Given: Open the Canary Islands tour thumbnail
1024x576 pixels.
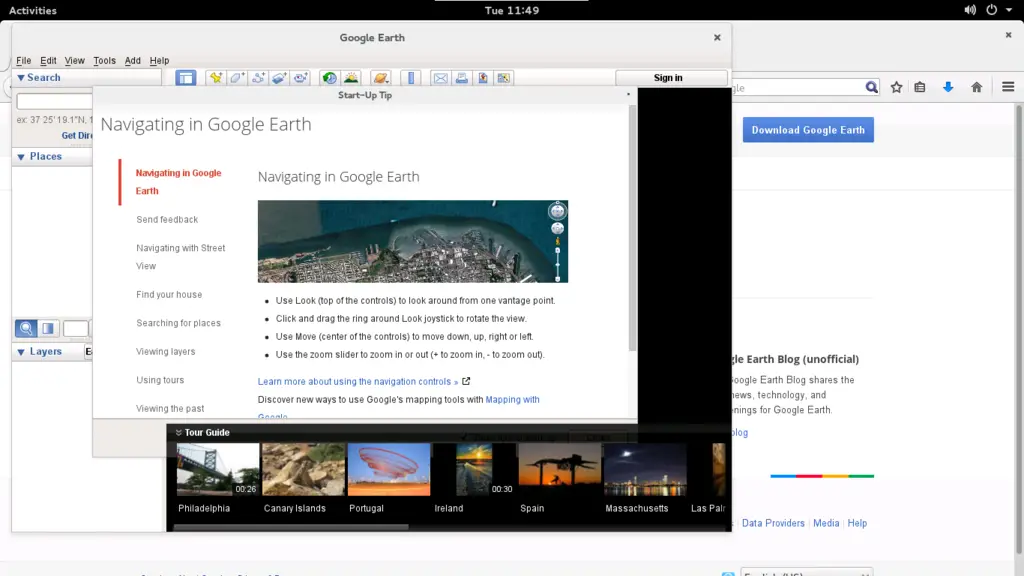Looking at the screenshot, I should coord(304,470).
